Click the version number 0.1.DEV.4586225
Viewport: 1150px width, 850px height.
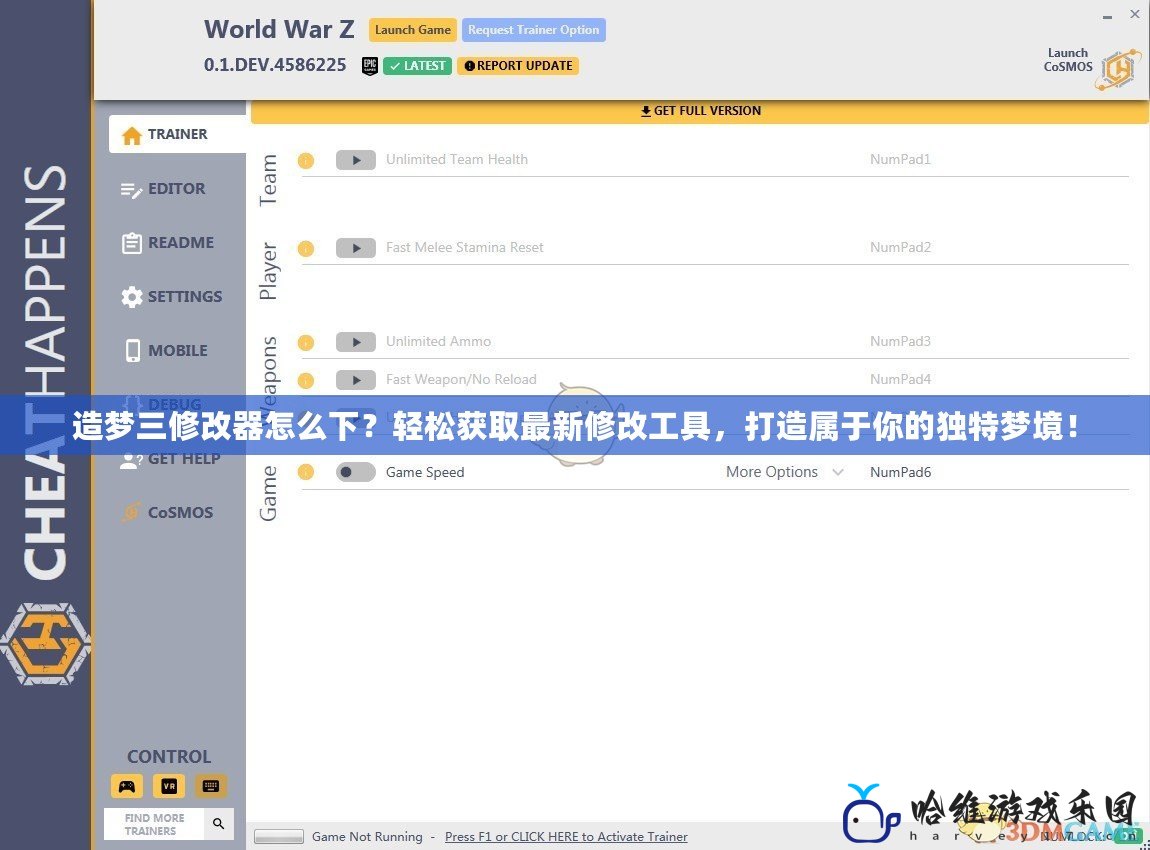point(275,65)
